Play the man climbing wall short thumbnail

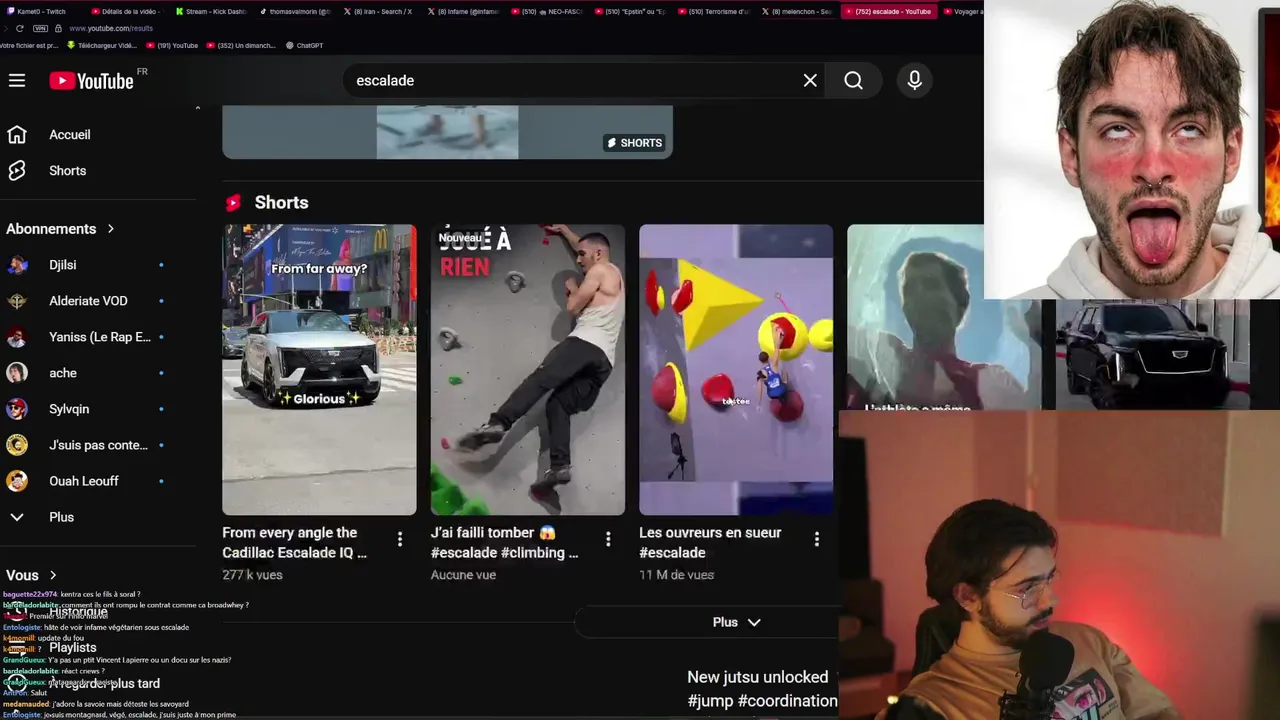click(528, 370)
